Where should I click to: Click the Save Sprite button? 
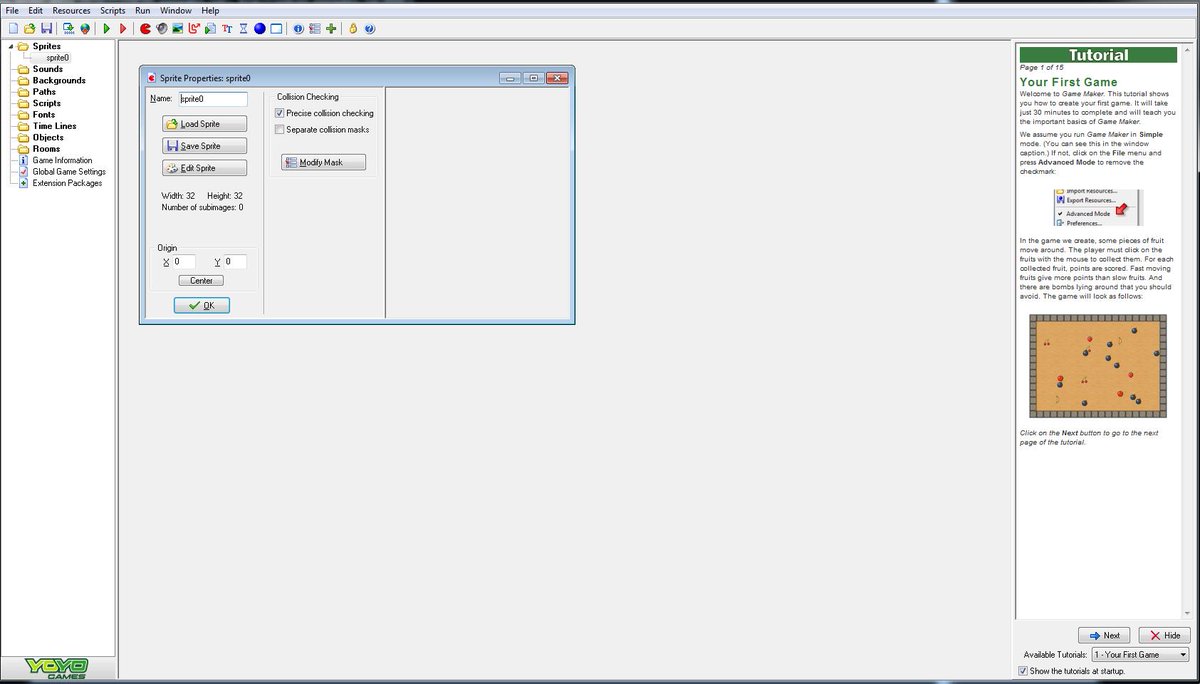[204, 146]
